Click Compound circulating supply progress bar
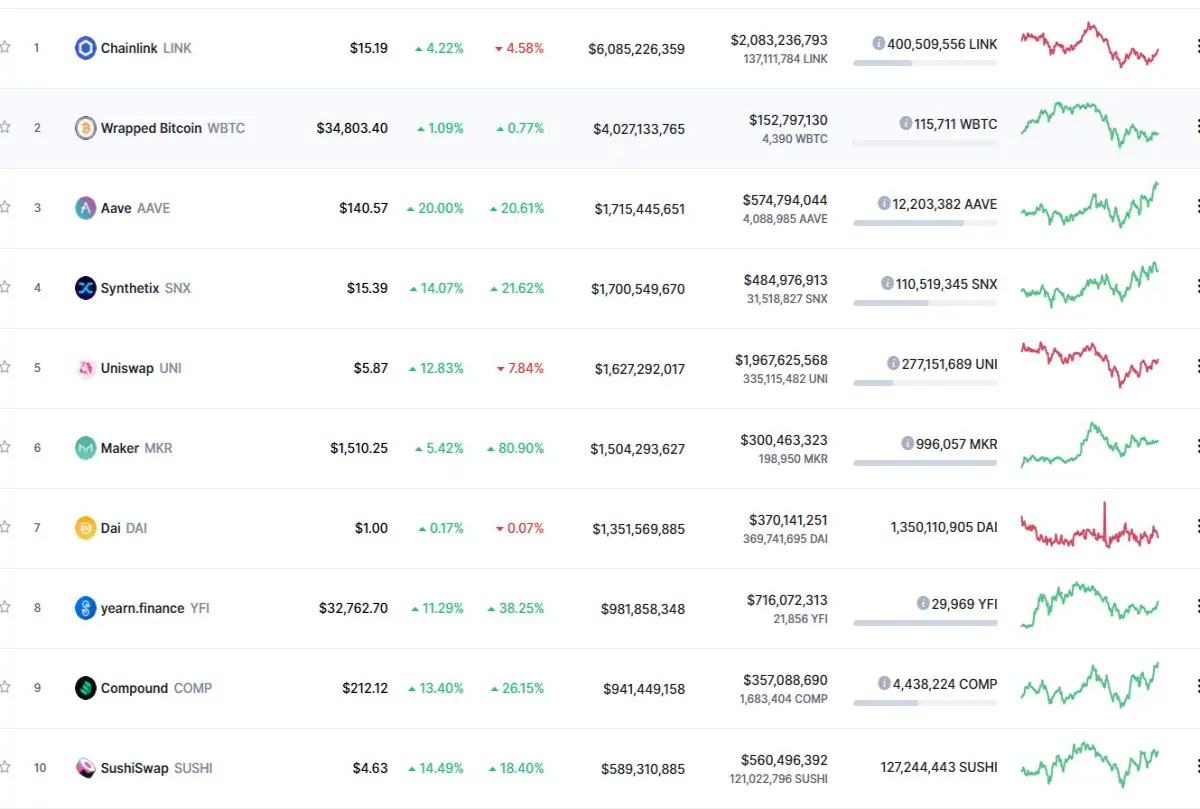1200x809 pixels. [x=925, y=703]
